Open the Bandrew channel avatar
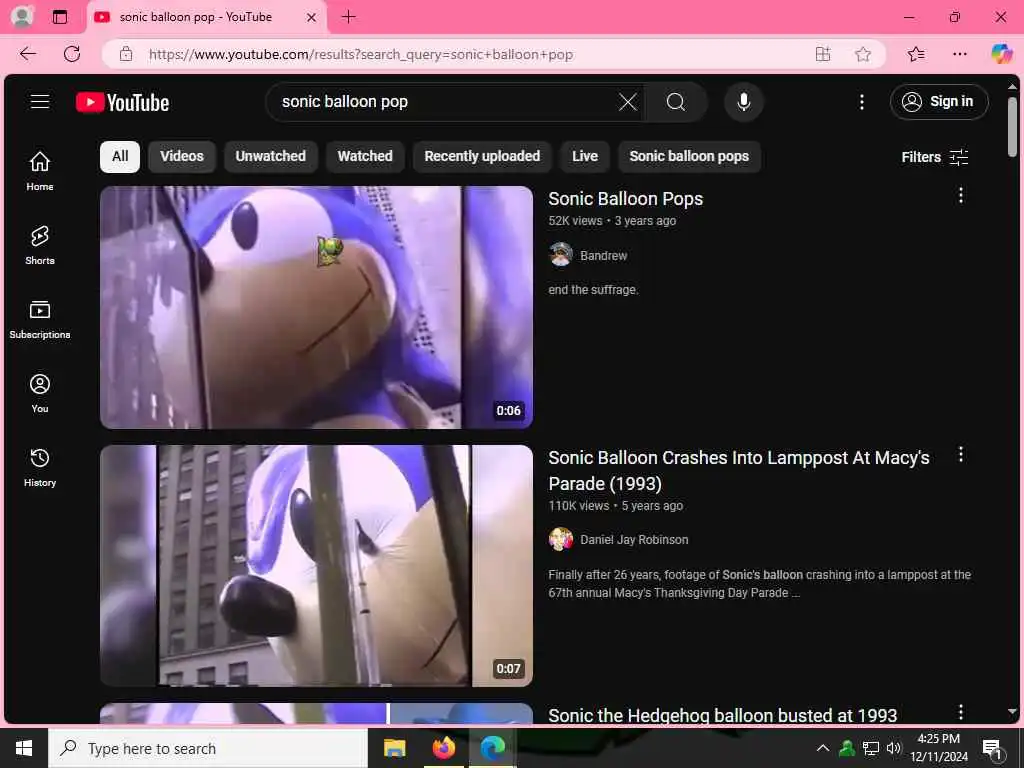 [561, 255]
